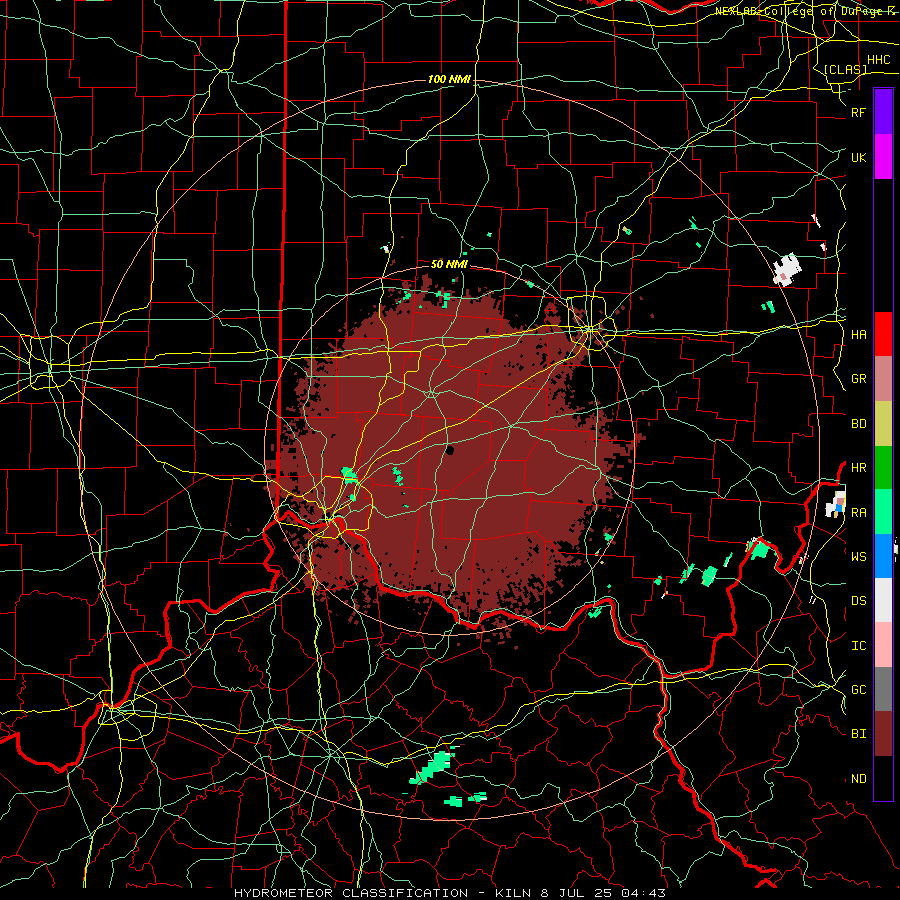Click the "WS" legend label
900x900 pixels.
point(858,557)
